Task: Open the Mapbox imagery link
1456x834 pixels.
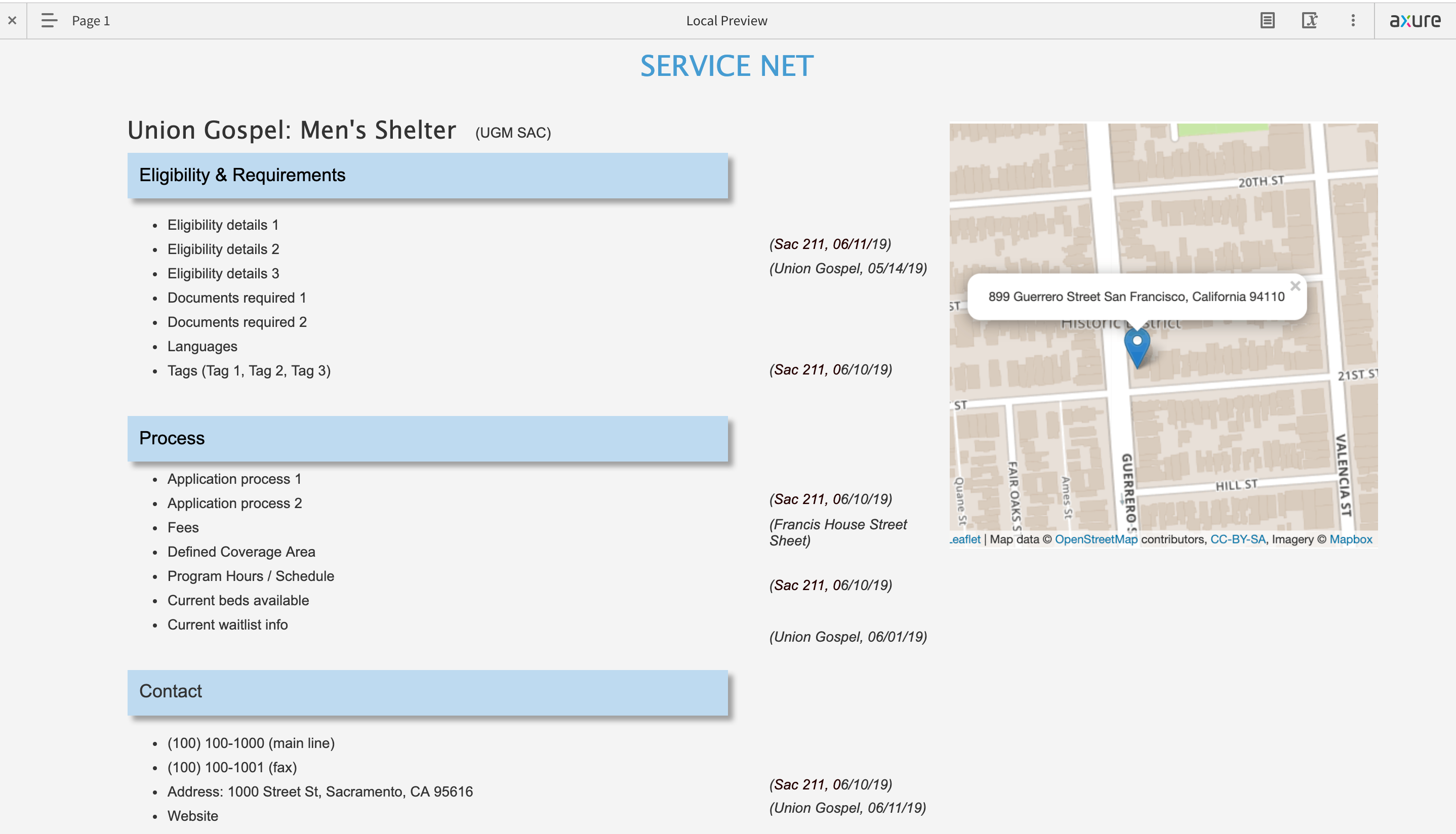Action: (1351, 539)
